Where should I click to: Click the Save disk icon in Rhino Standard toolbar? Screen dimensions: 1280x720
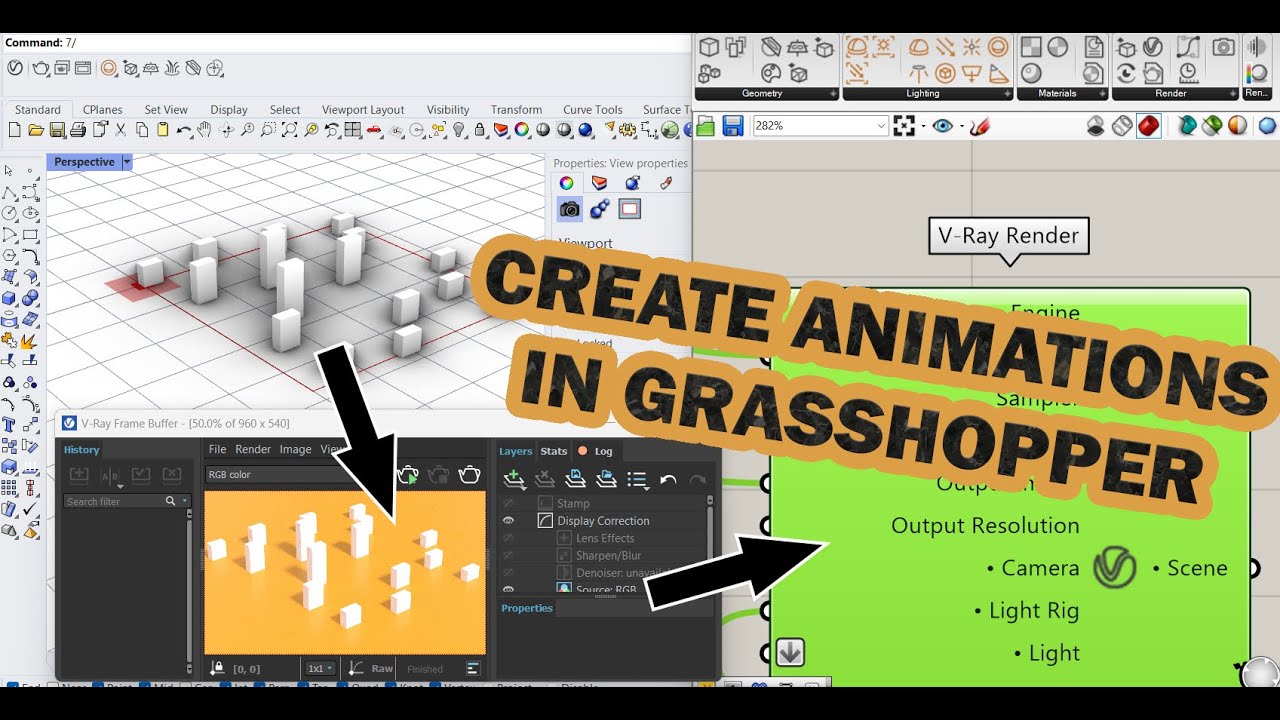click(57, 130)
